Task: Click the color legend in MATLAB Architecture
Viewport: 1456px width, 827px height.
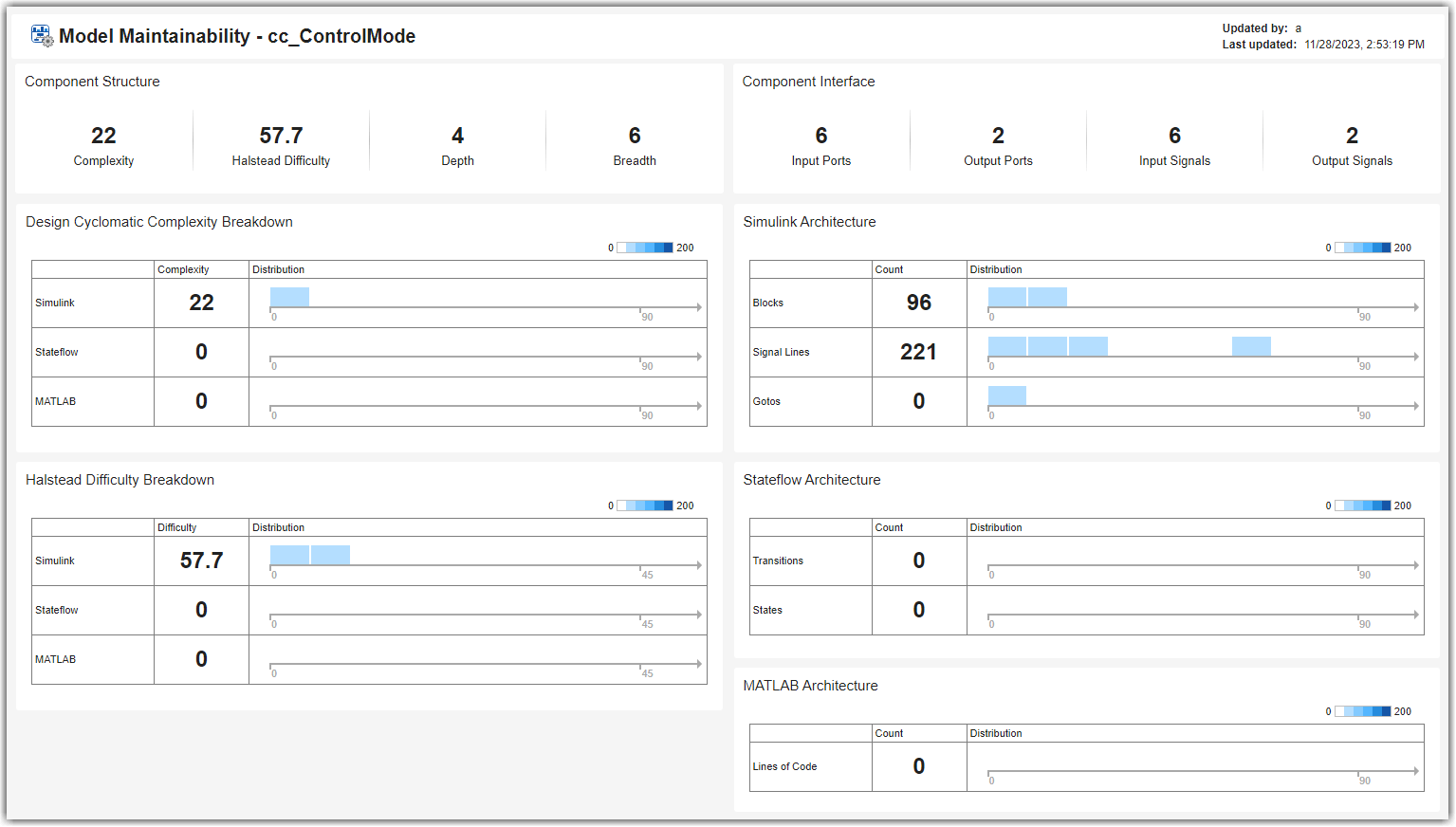Action: coord(1363,711)
